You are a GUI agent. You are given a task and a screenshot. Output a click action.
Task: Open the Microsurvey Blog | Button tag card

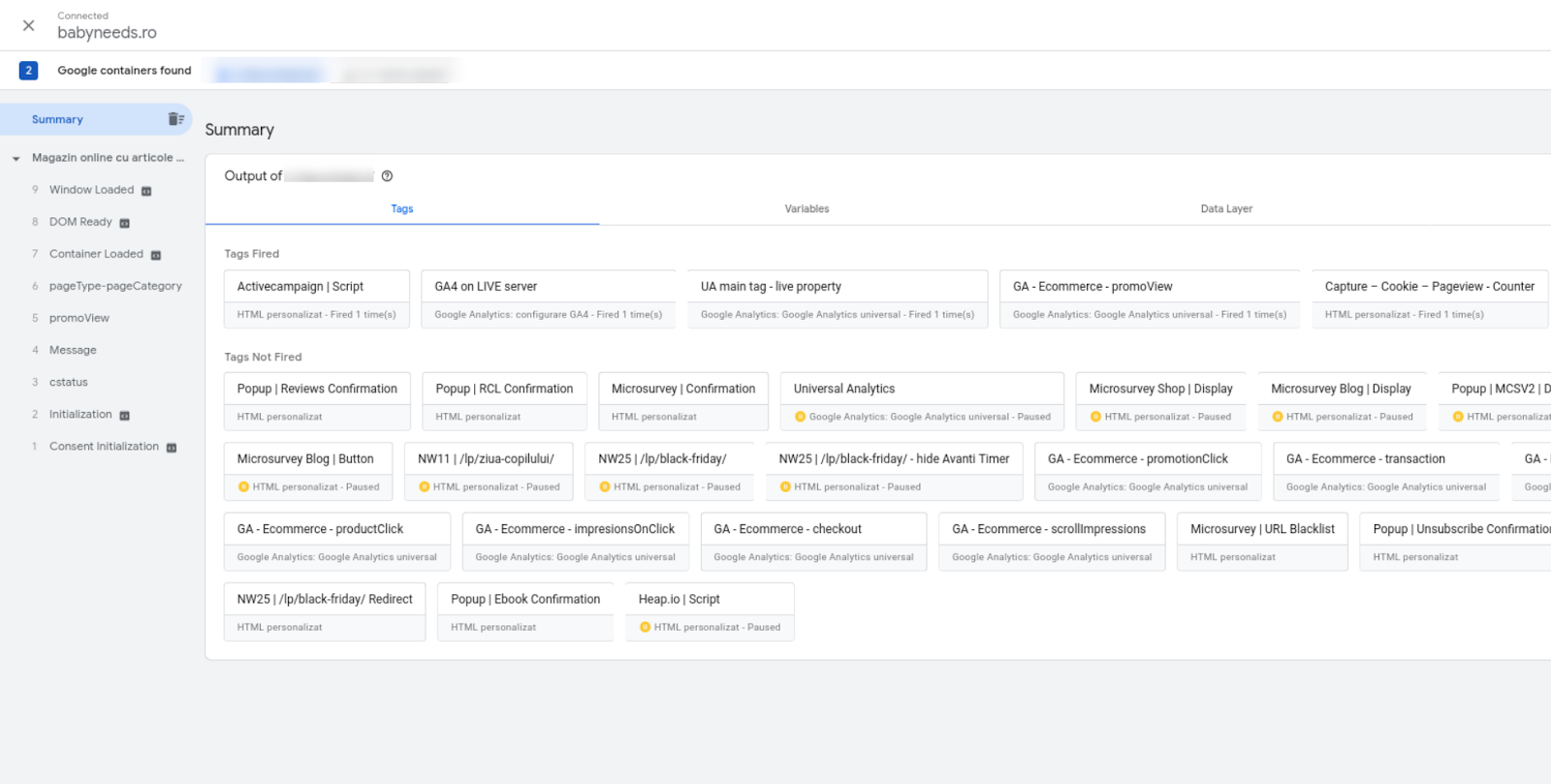pyautogui.click(x=308, y=472)
